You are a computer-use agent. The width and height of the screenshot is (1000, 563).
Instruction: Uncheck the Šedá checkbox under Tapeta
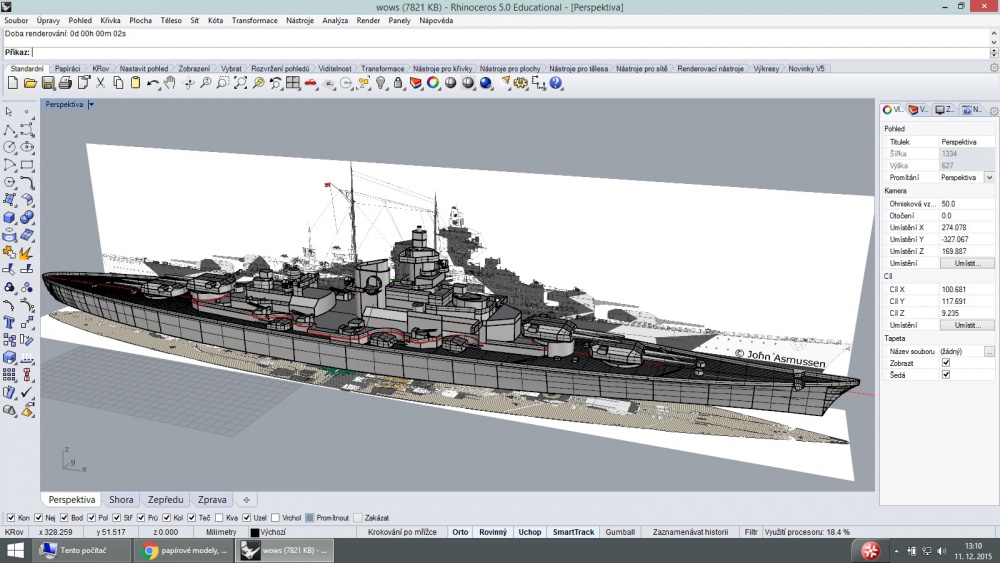pos(946,375)
